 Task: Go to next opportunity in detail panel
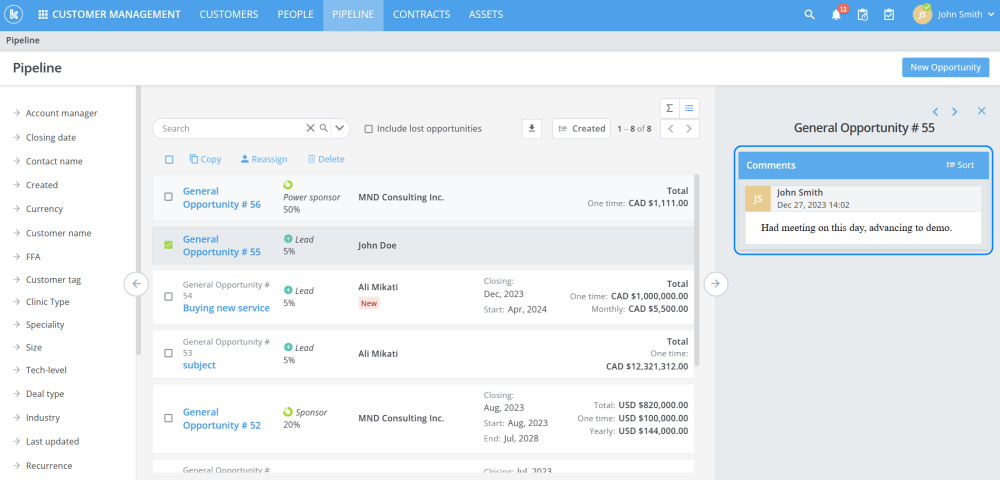click(x=955, y=112)
